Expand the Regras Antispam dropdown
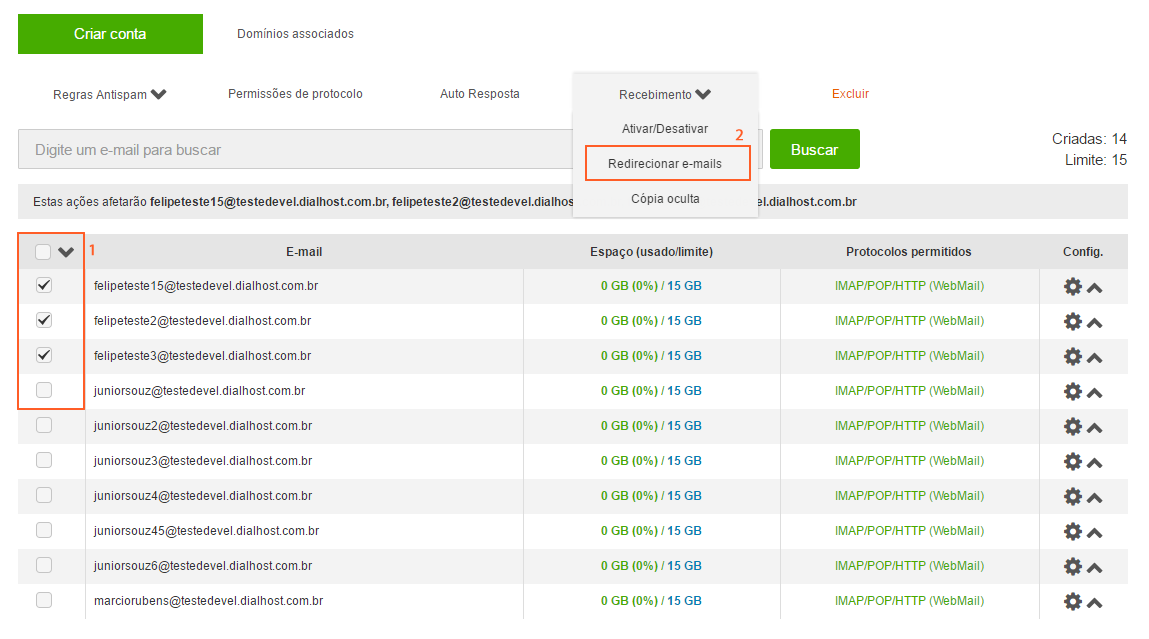The height and width of the screenshot is (639, 1149). (x=109, y=95)
